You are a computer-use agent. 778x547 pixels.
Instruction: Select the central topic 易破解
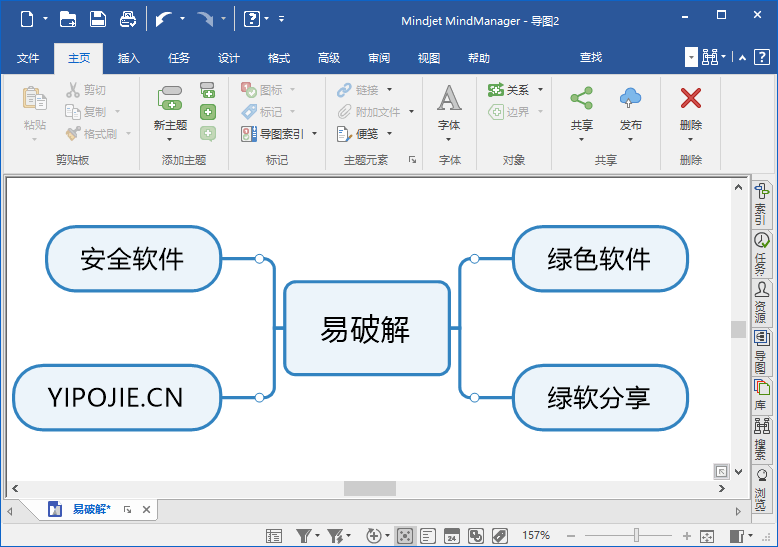click(366, 328)
